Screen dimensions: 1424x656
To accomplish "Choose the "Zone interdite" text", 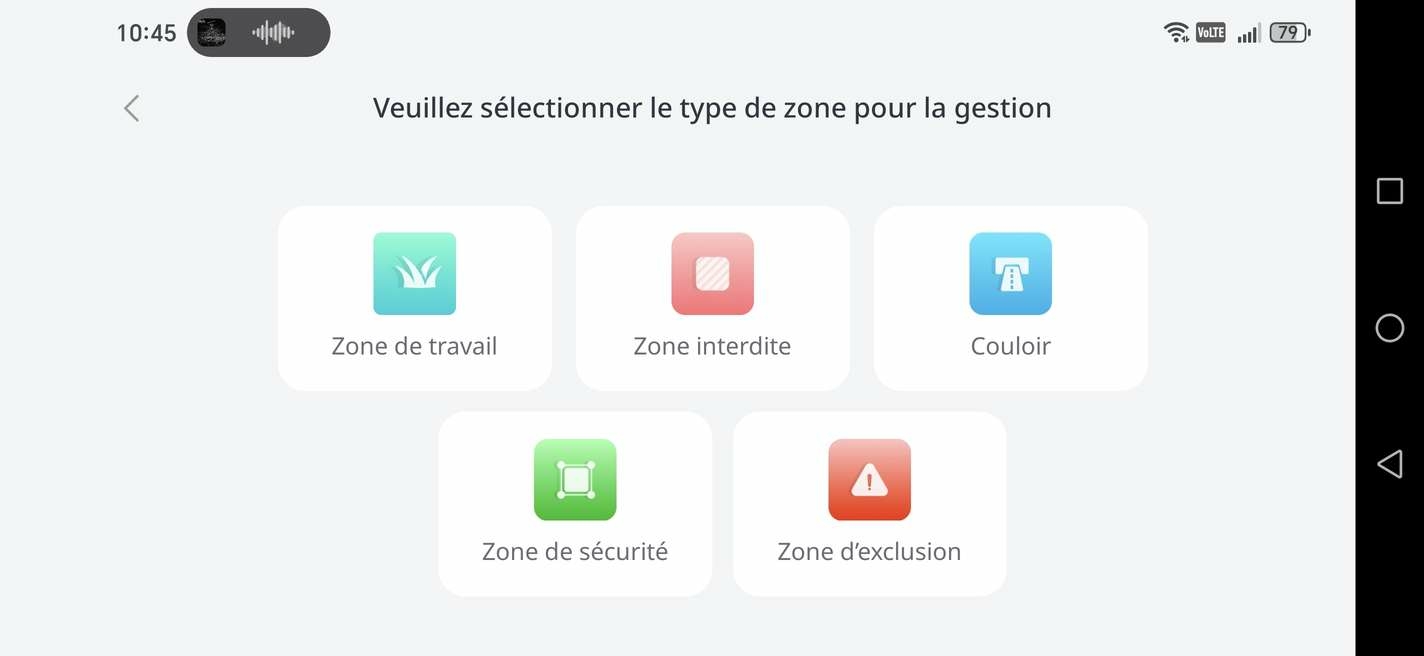I will tap(712, 346).
